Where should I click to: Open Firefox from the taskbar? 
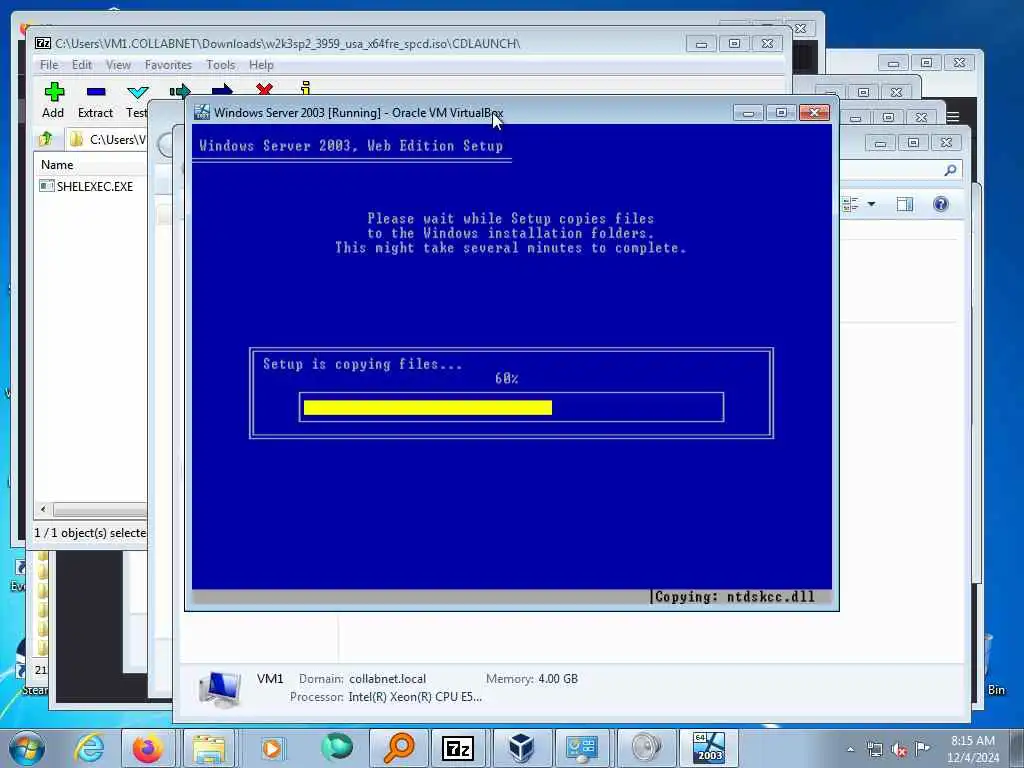pyautogui.click(x=148, y=748)
